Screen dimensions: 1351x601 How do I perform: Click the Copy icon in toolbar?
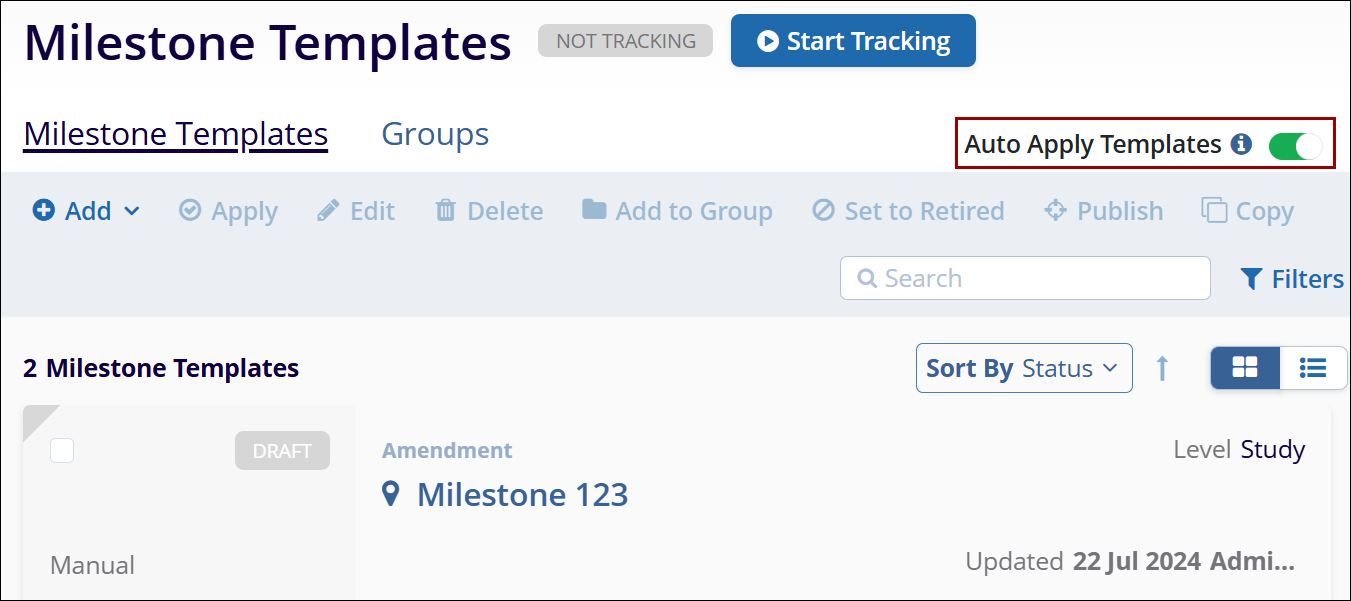(x=1214, y=211)
